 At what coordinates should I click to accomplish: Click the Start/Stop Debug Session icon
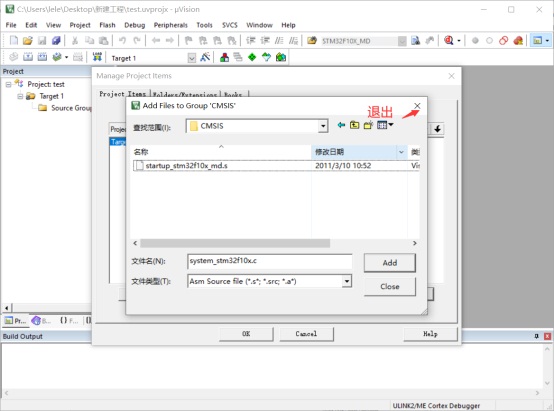pyautogui.click(x=449, y=41)
